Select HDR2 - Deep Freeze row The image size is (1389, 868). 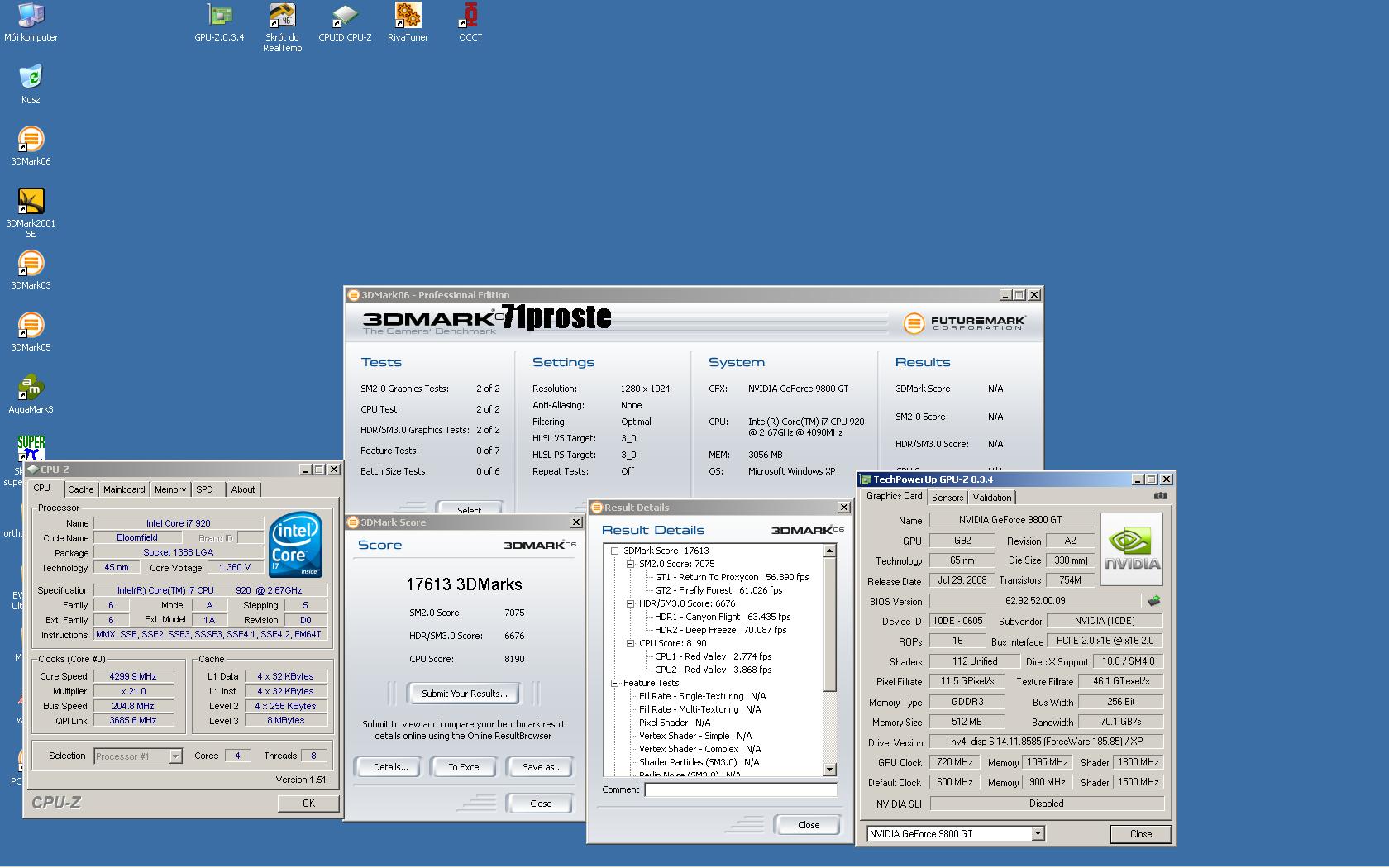point(721,630)
